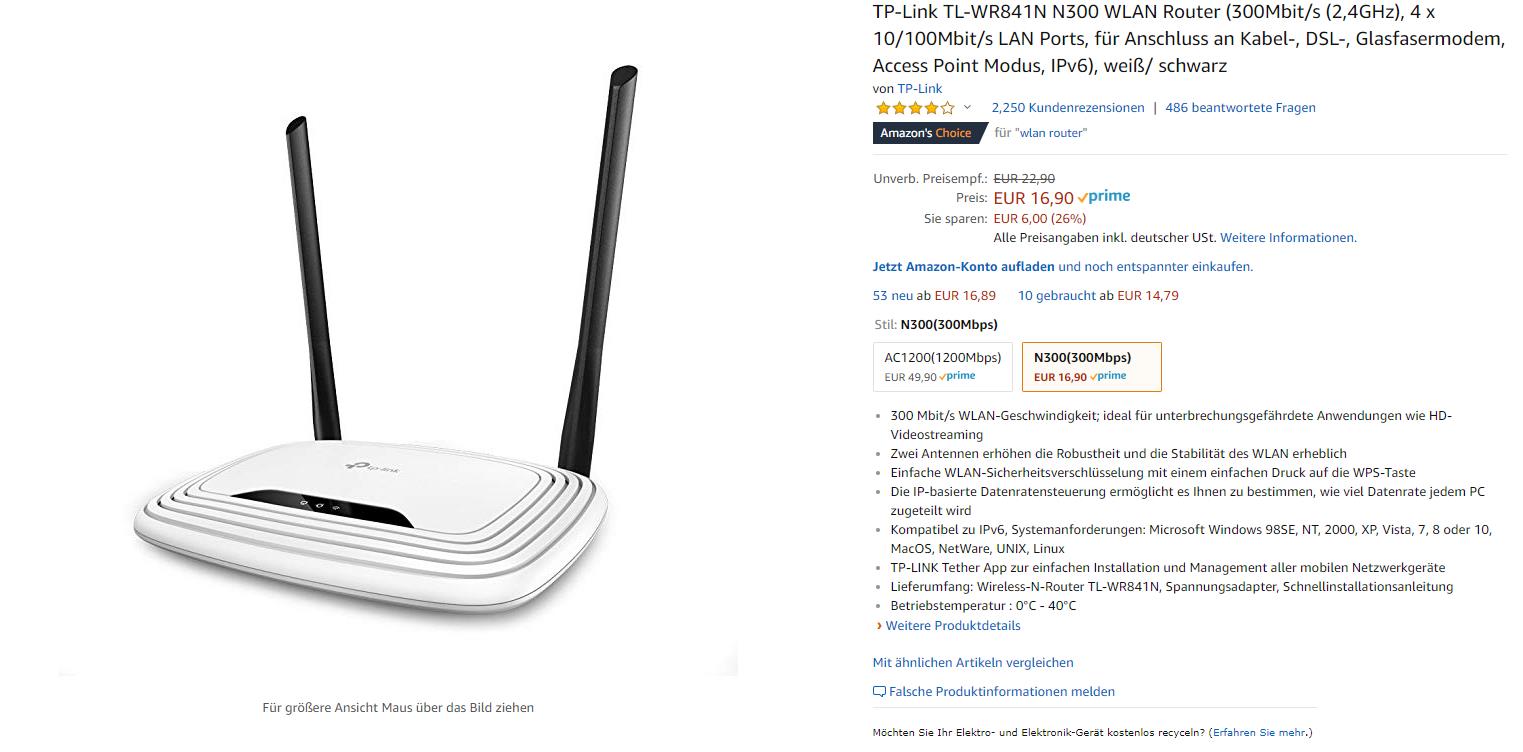This screenshot has height=752, width=1523.
Task: Open the 486 beantwortete Fragen link
Action: point(1240,108)
